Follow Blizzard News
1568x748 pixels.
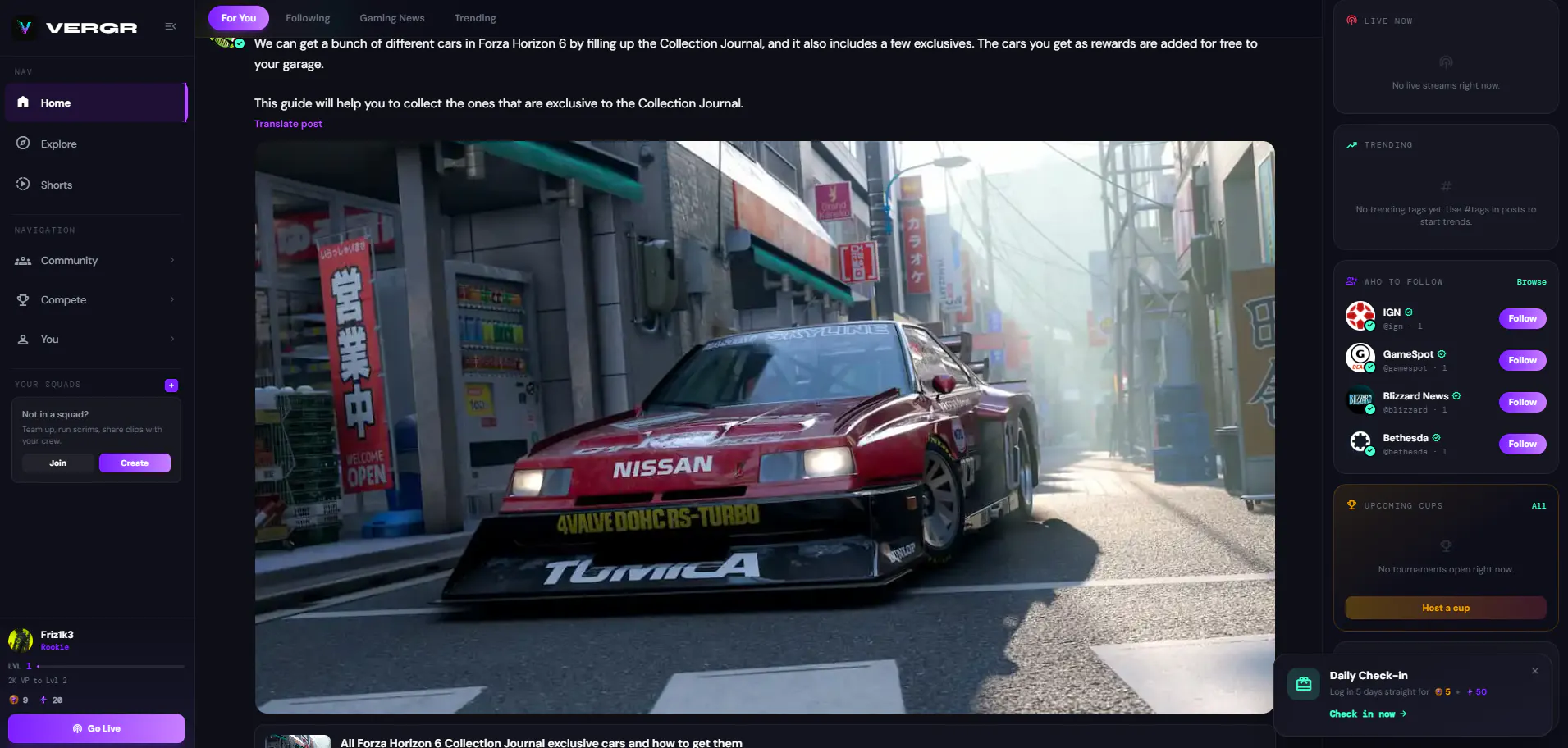pyautogui.click(x=1522, y=402)
